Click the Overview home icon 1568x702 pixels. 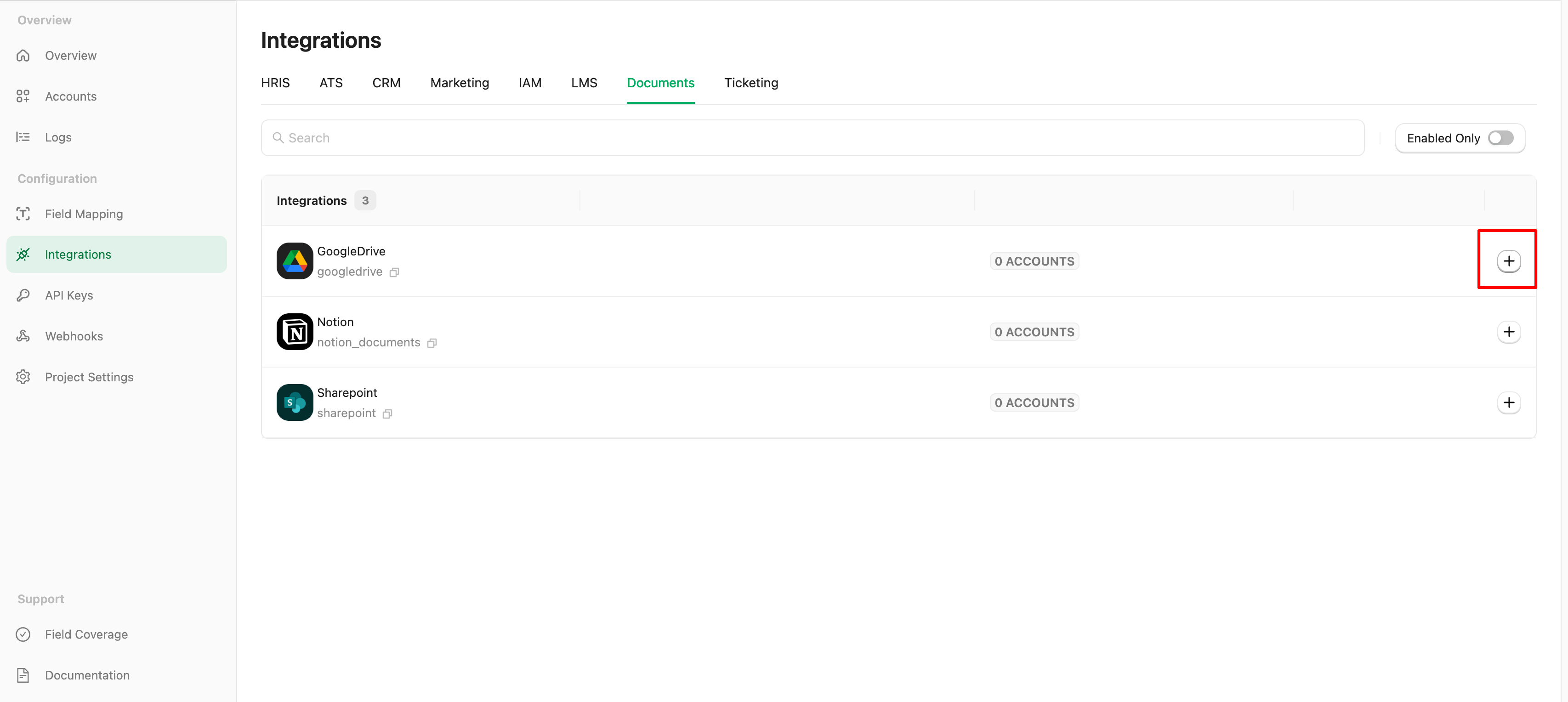tap(23, 55)
